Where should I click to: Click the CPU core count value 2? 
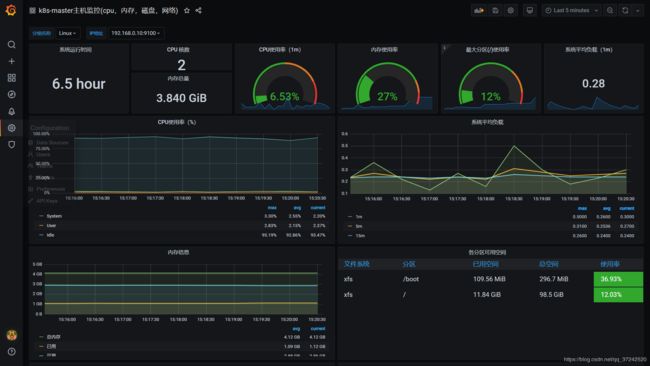click(x=181, y=65)
